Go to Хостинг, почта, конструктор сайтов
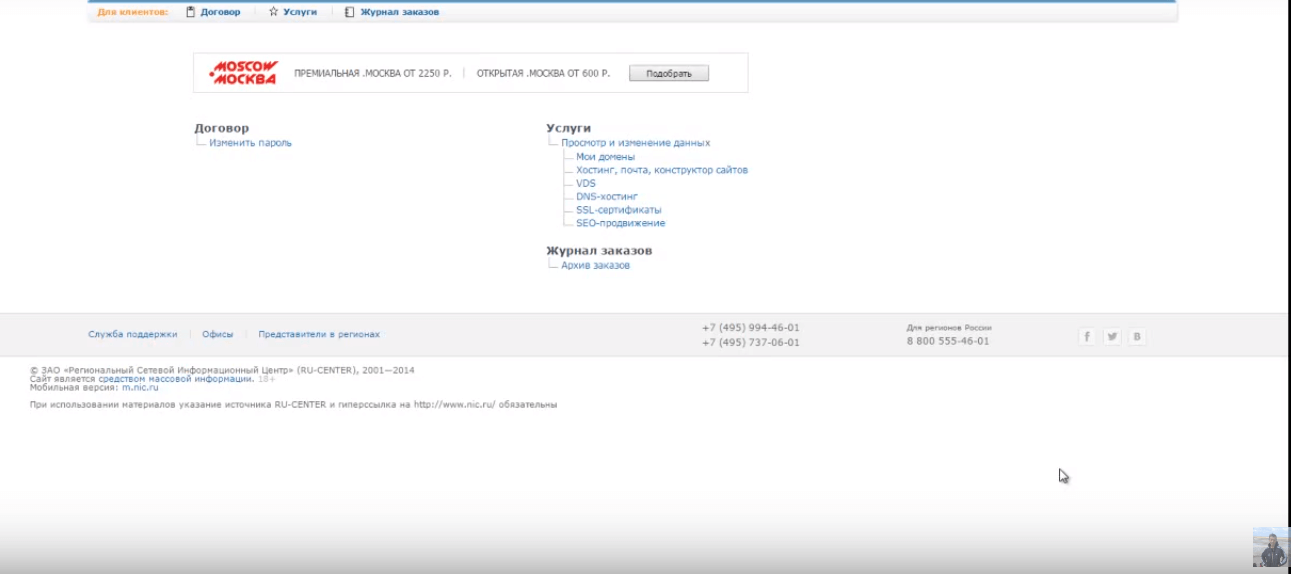 click(x=661, y=170)
